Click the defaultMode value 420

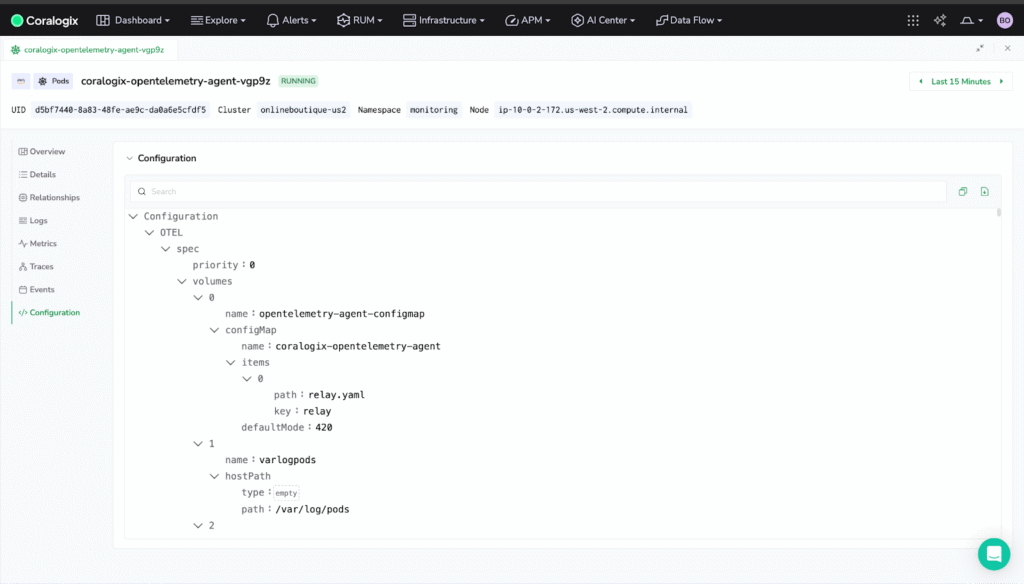(324, 427)
